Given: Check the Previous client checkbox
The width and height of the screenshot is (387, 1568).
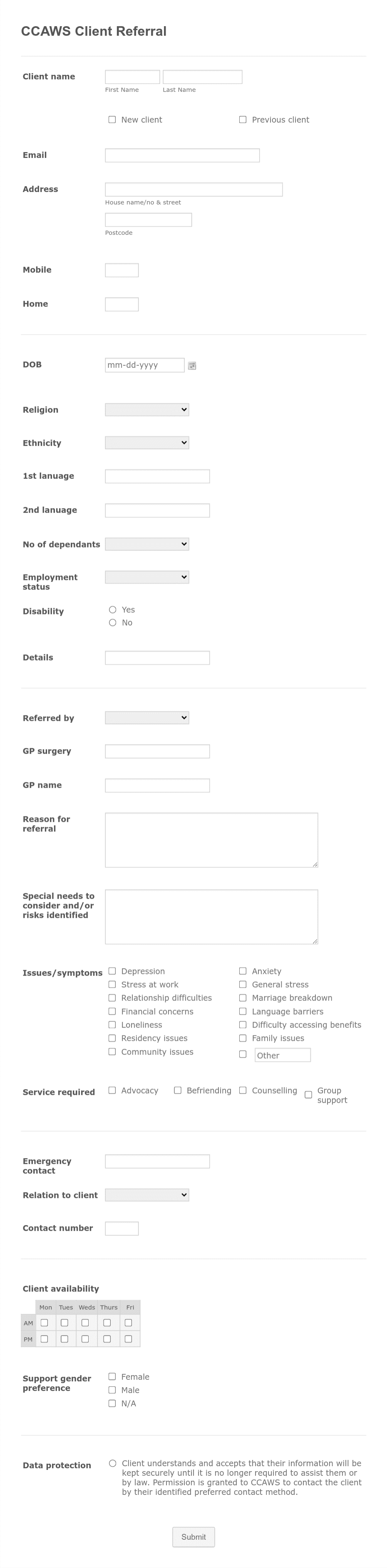Looking at the screenshot, I should click(x=243, y=119).
